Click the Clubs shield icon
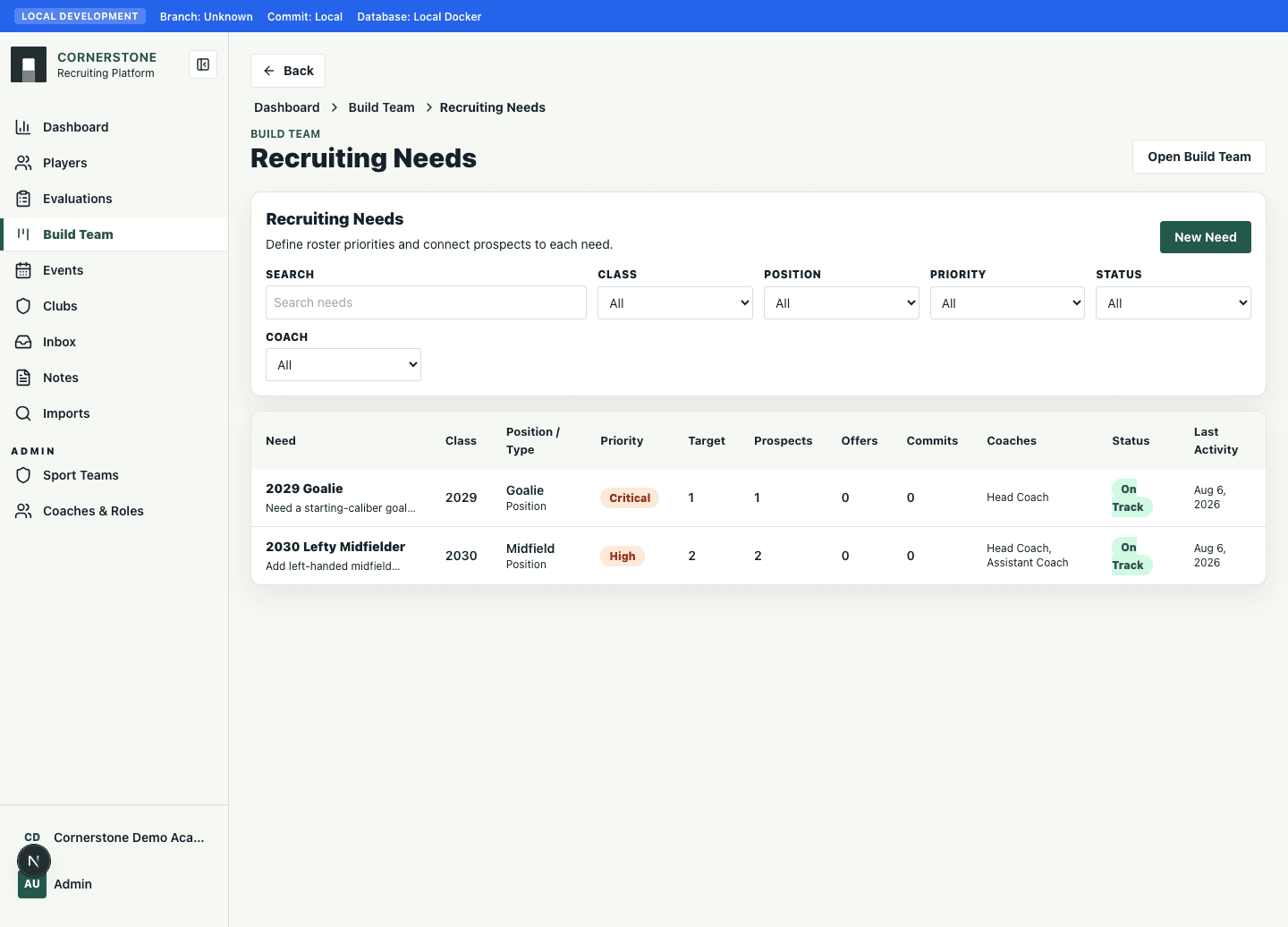The width and height of the screenshot is (1288, 927). tap(23, 306)
